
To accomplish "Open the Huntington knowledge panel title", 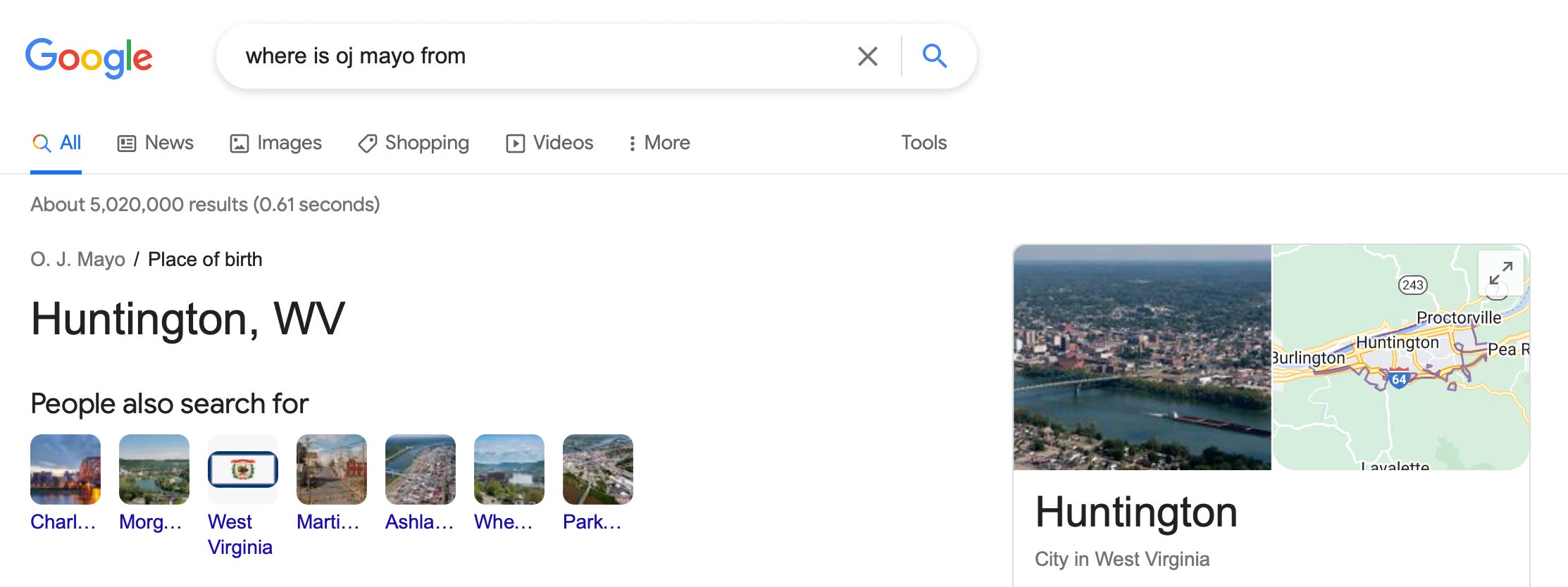I will point(1135,512).
